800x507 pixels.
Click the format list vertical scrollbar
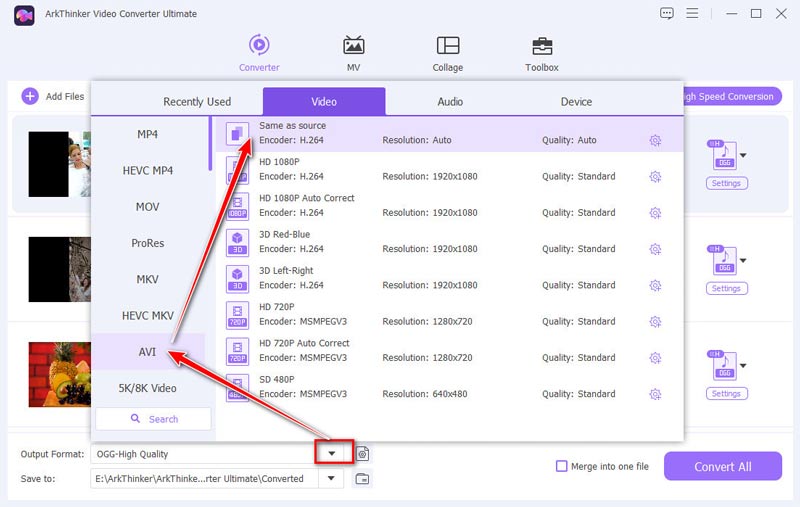(x=210, y=144)
